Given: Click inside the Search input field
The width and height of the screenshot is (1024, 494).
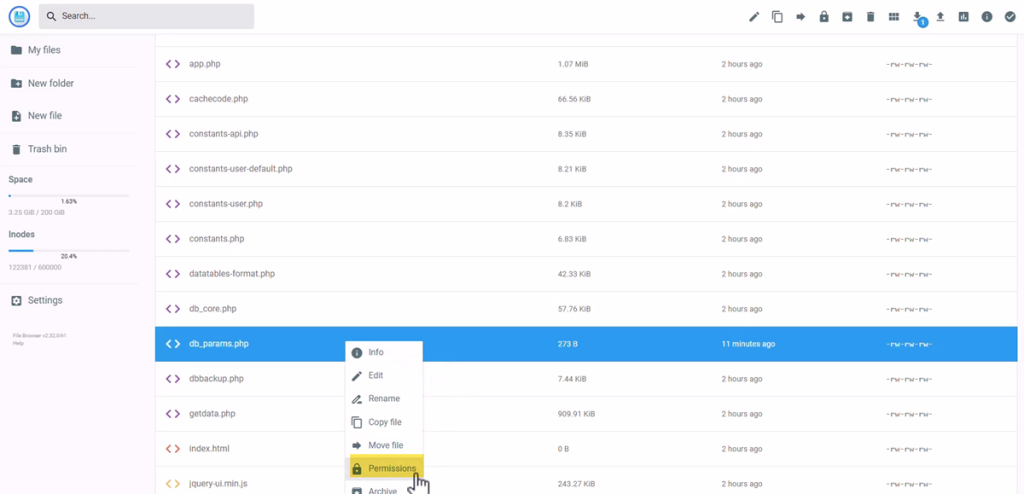Looking at the screenshot, I should pos(146,16).
